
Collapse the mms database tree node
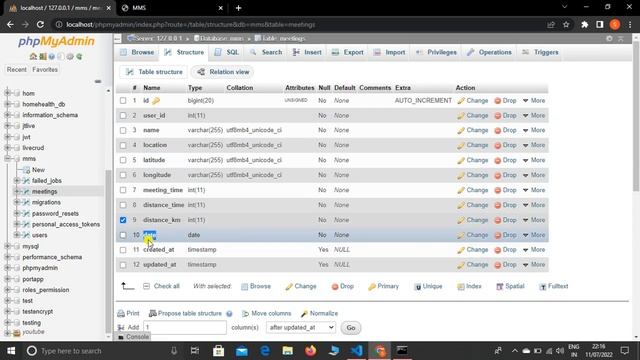(x=7, y=159)
